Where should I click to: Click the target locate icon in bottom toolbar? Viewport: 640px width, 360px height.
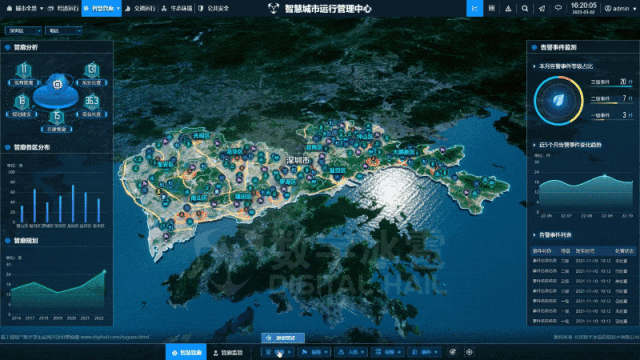[469, 352]
